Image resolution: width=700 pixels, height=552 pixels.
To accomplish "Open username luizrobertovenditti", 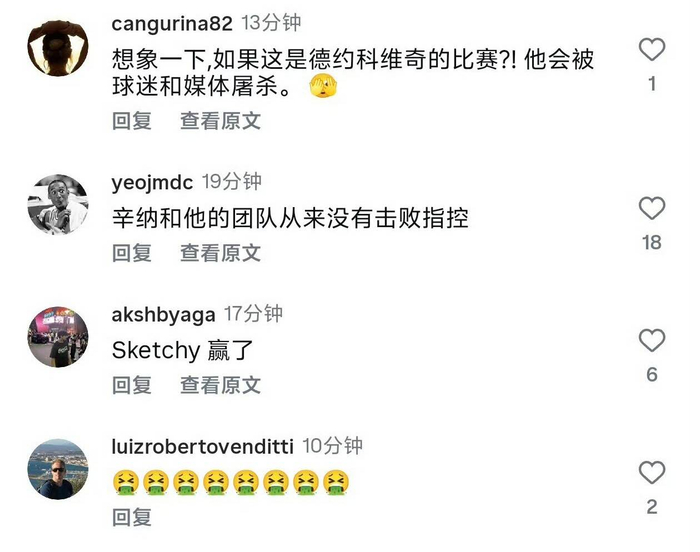I will coord(203,447).
